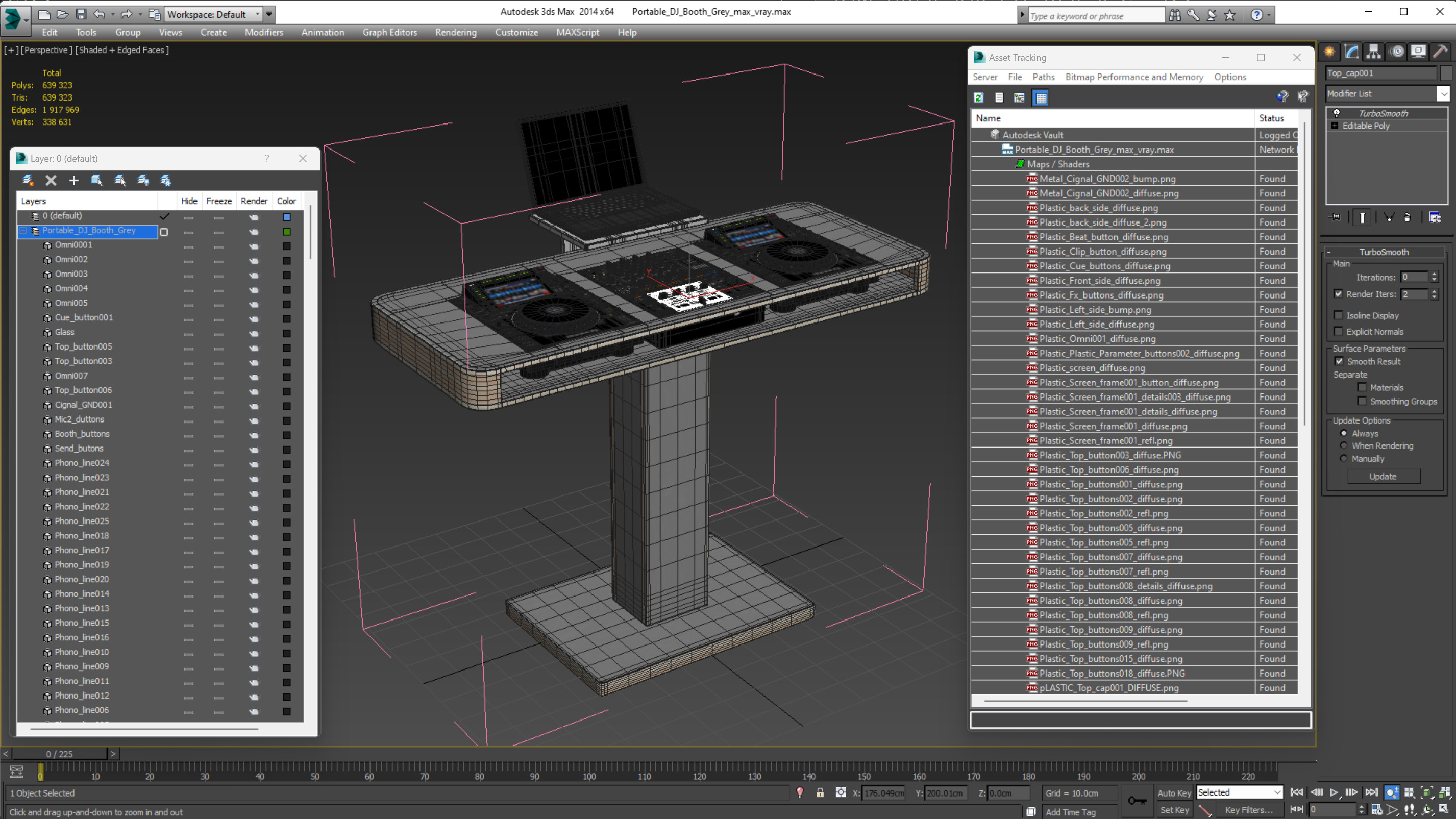Enable the Explicit Normals checkbox

(1338, 331)
